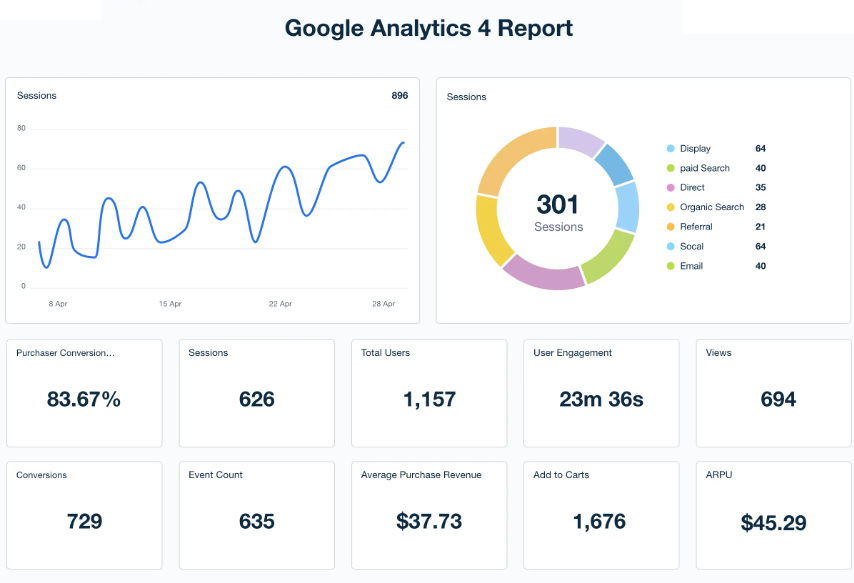The height and width of the screenshot is (583, 854).
Task: Click the 28 Apr axis label
Action: [383, 304]
